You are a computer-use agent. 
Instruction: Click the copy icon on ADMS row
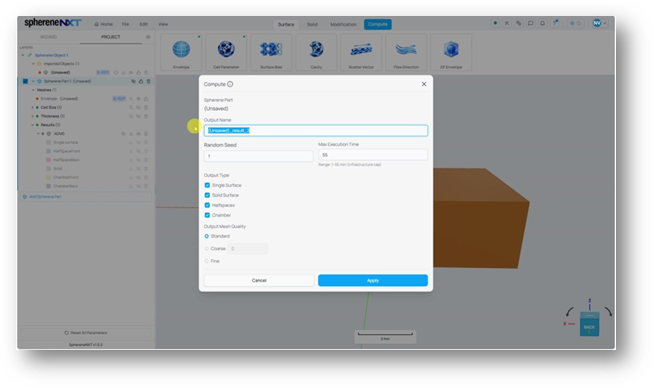click(123, 134)
